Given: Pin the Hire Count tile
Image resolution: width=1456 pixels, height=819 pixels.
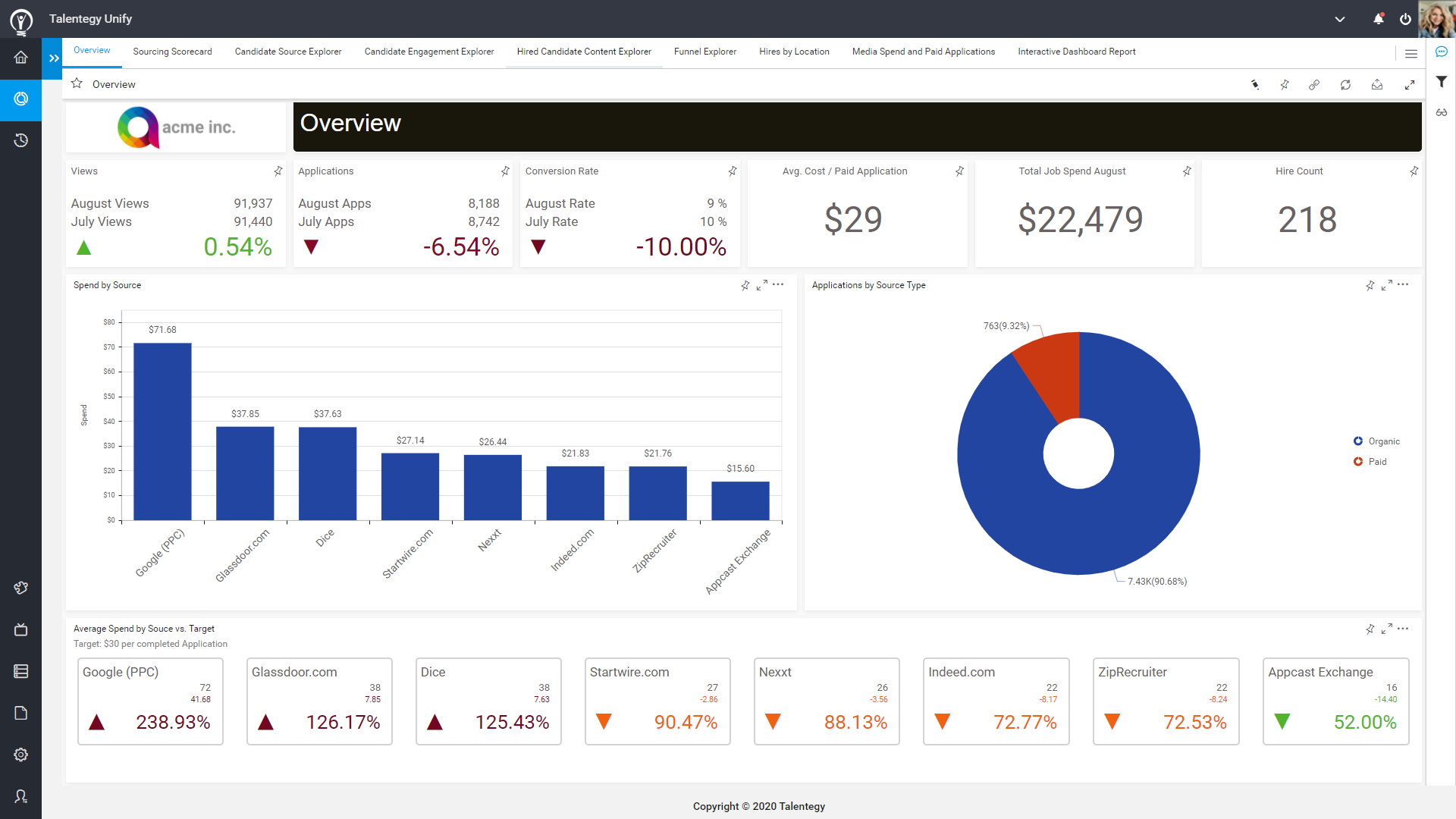Looking at the screenshot, I should click(1414, 171).
